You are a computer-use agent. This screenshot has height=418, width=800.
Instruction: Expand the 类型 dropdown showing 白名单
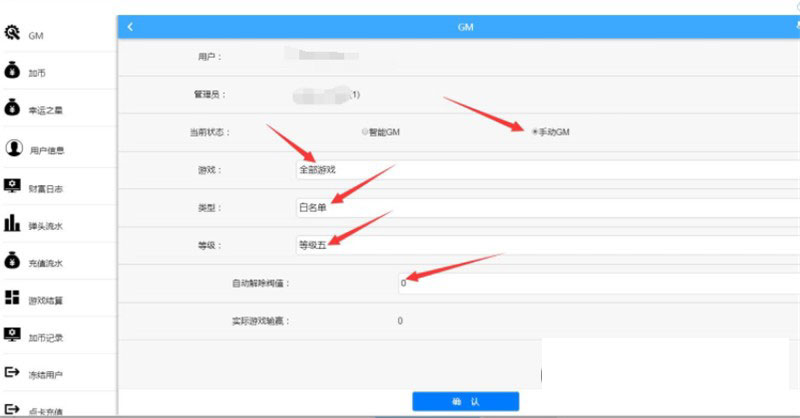point(540,208)
